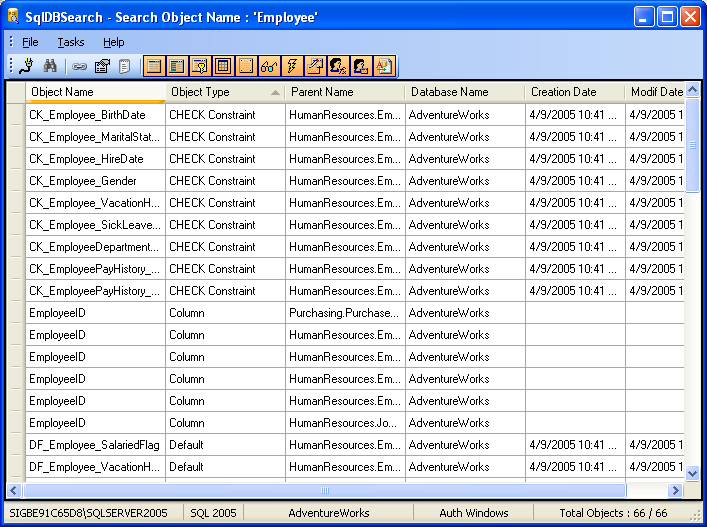Screen dimensions: 707x527
Task: Click the horizontal scrollbar left arrow
Action: (x=14, y=490)
